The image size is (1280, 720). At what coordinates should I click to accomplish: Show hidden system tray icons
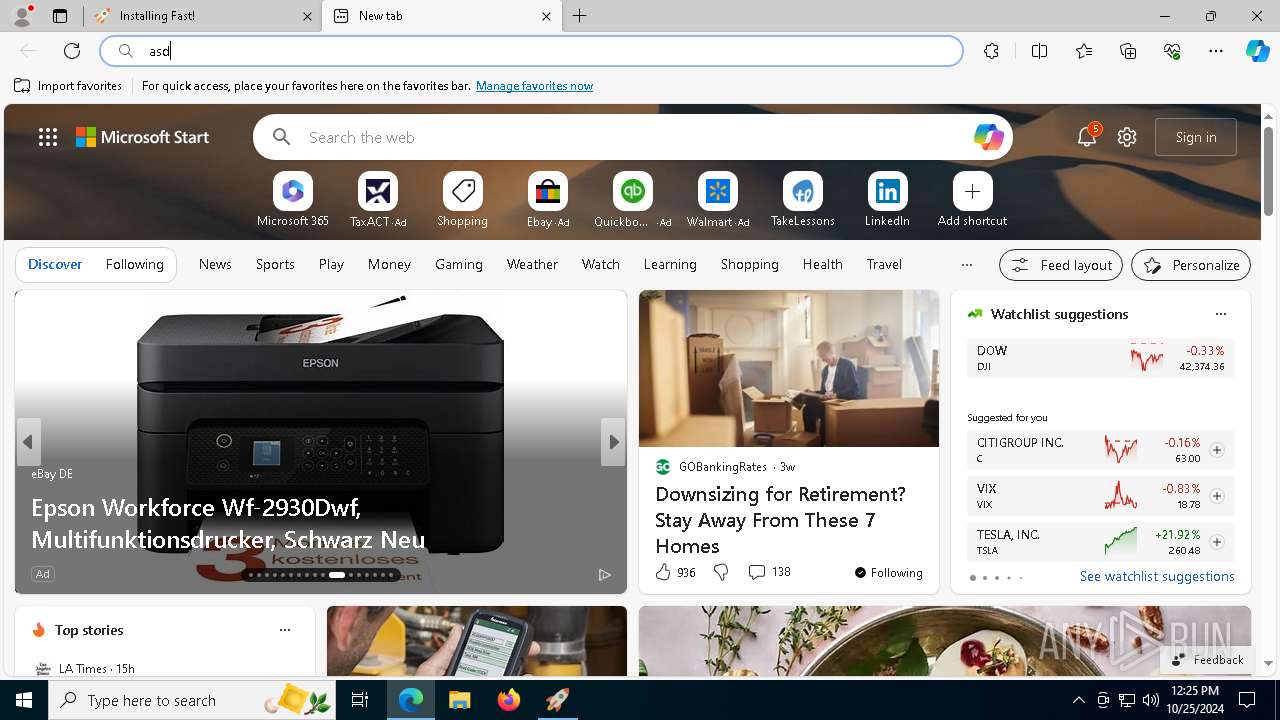coord(1078,700)
